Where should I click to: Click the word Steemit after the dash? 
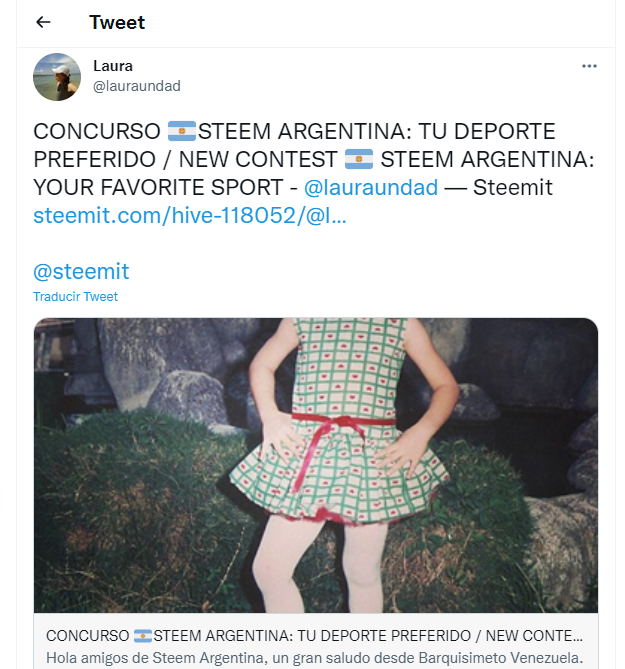513,187
